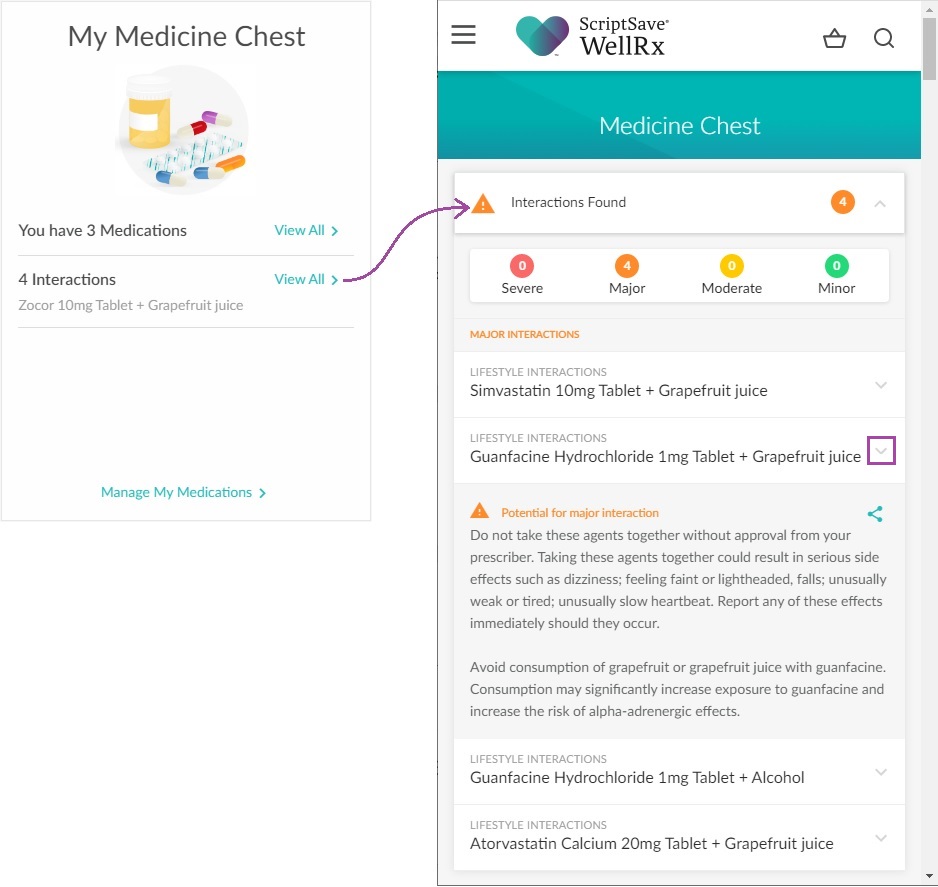The height and width of the screenshot is (887, 938).
Task: Click the share icon for the interaction
Action: [875, 514]
